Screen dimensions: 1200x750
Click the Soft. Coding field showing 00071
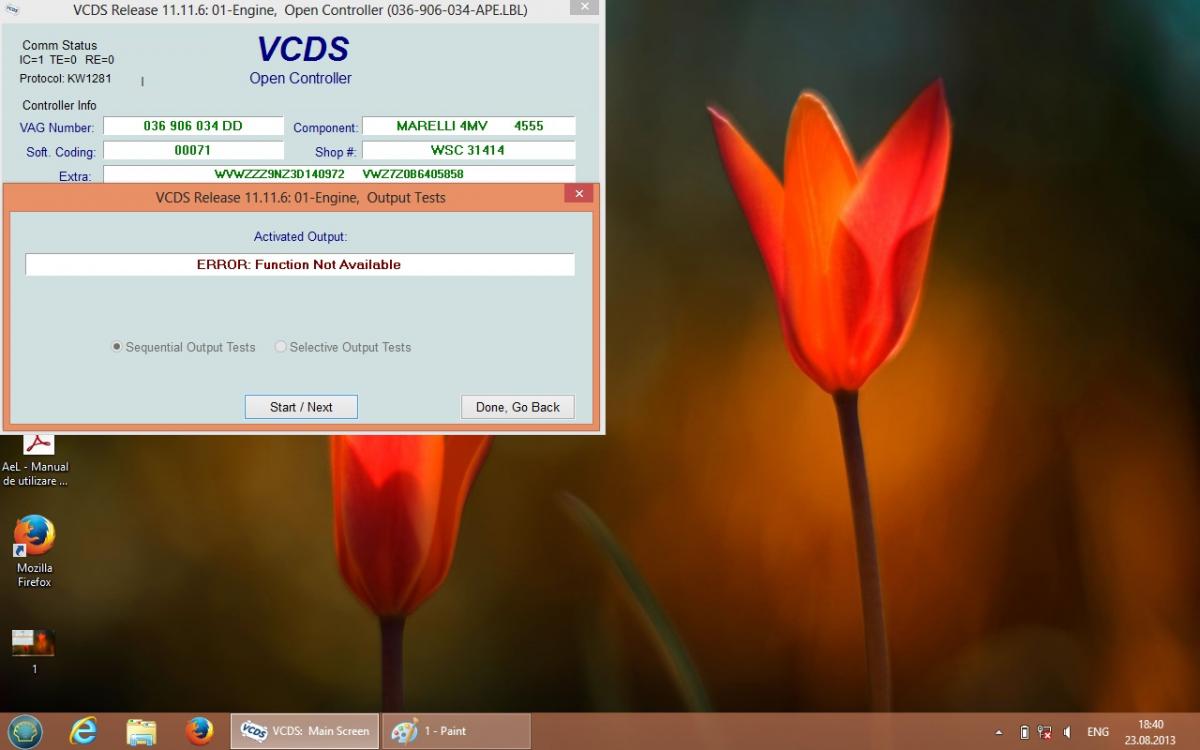pos(193,150)
